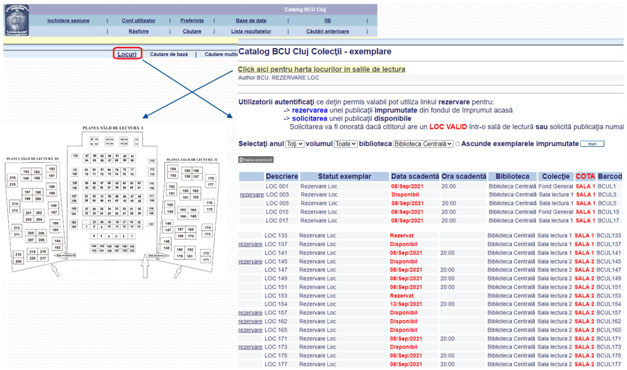Image resolution: width=627 pixels, height=370 pixels.
Task: Open the volume dropdown showing Toate
Action: [x=345, y=144]
